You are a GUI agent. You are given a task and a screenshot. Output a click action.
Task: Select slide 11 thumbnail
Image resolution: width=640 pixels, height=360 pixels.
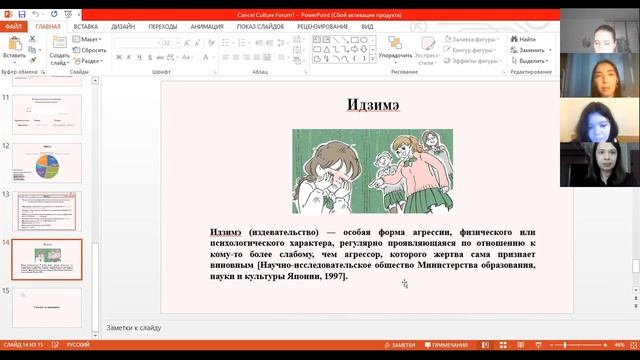[47, 114]
